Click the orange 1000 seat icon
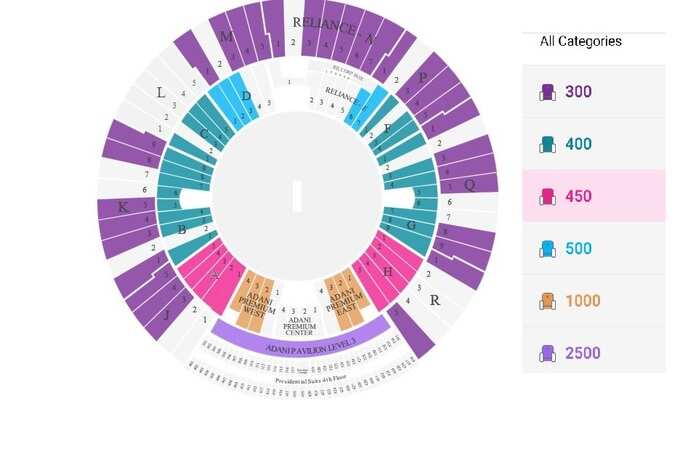680x454 pixels. click(547, 301)
